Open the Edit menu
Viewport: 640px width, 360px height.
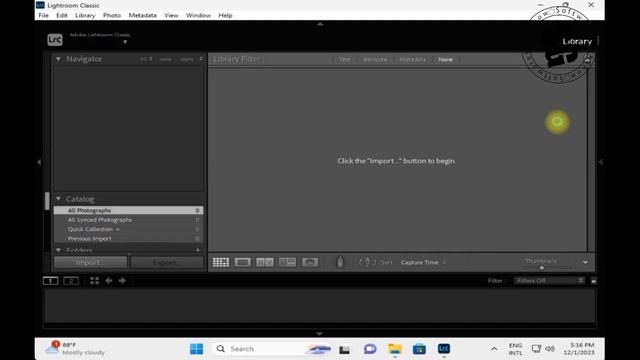62,16
